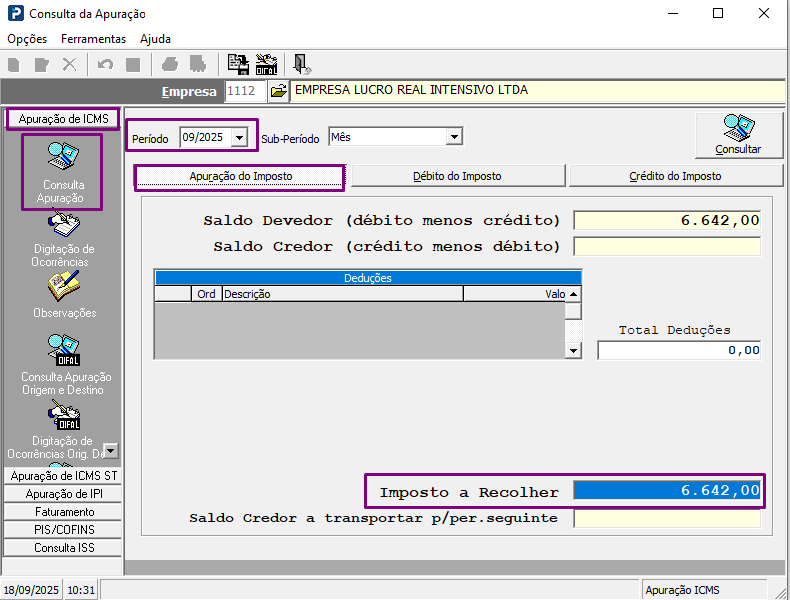Image resolution: width=790 pixels, height=600 pixels.
Task: Open the Opções menu
Action: pos(27,39)
